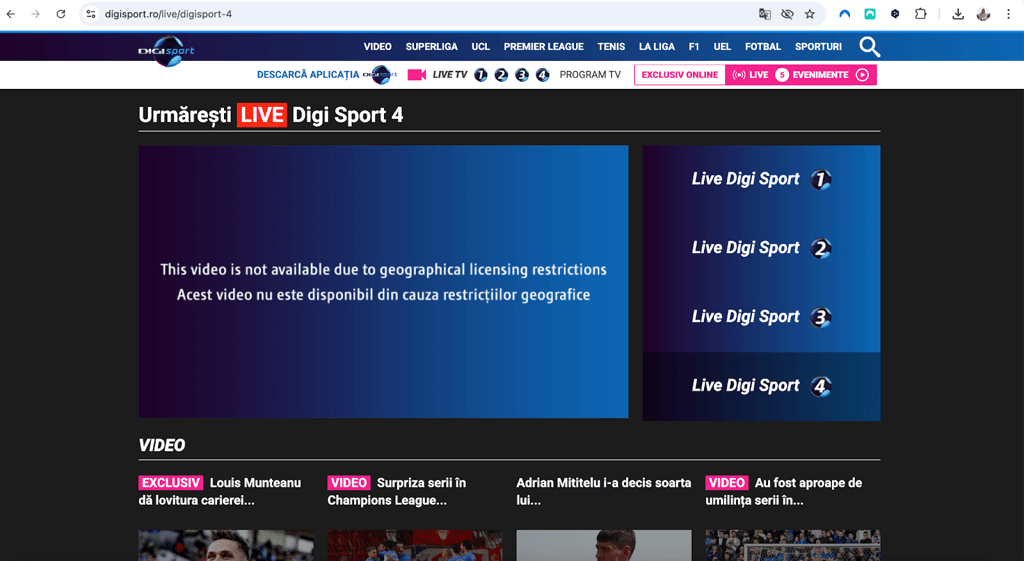
Task: Open the profile avatar
Action: 983,14
